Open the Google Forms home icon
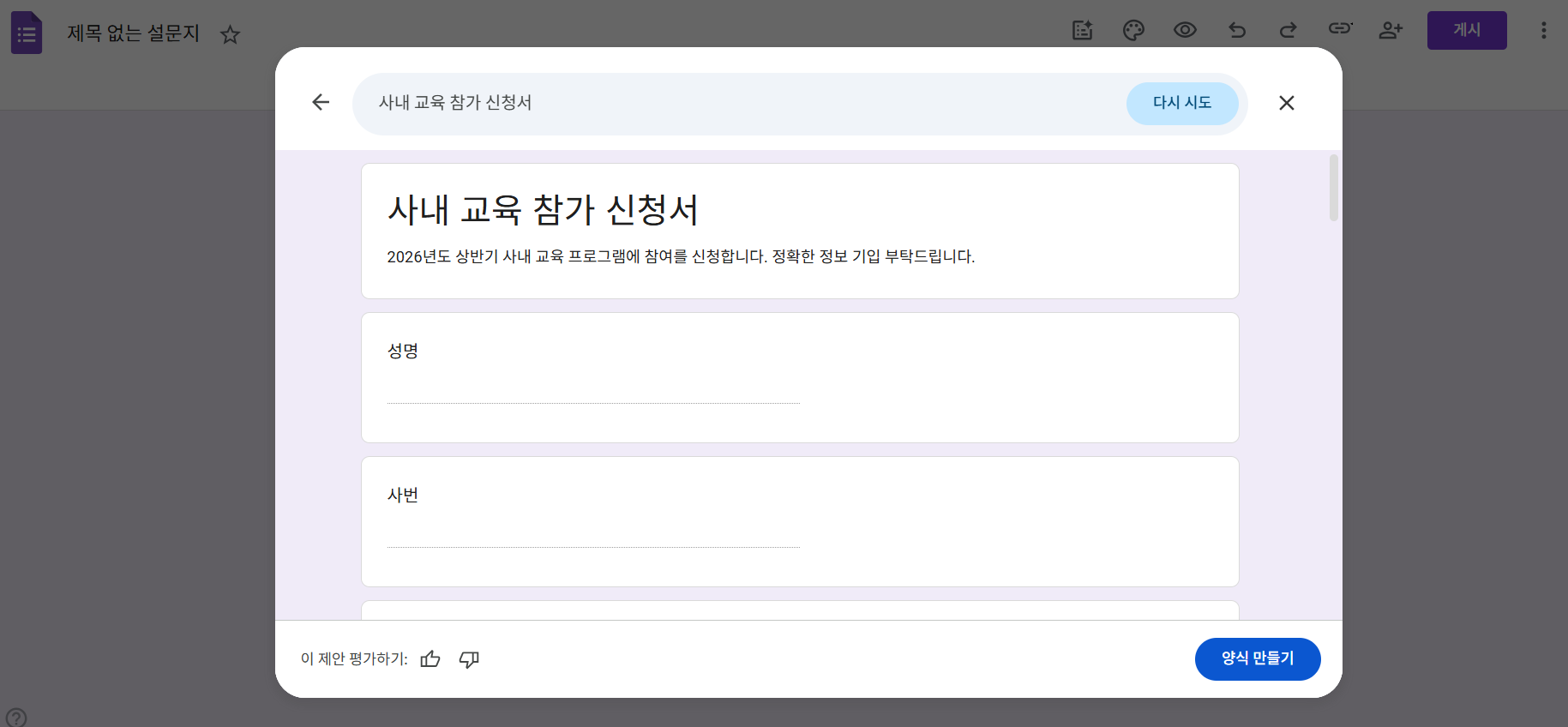 (x=27, y=33)
